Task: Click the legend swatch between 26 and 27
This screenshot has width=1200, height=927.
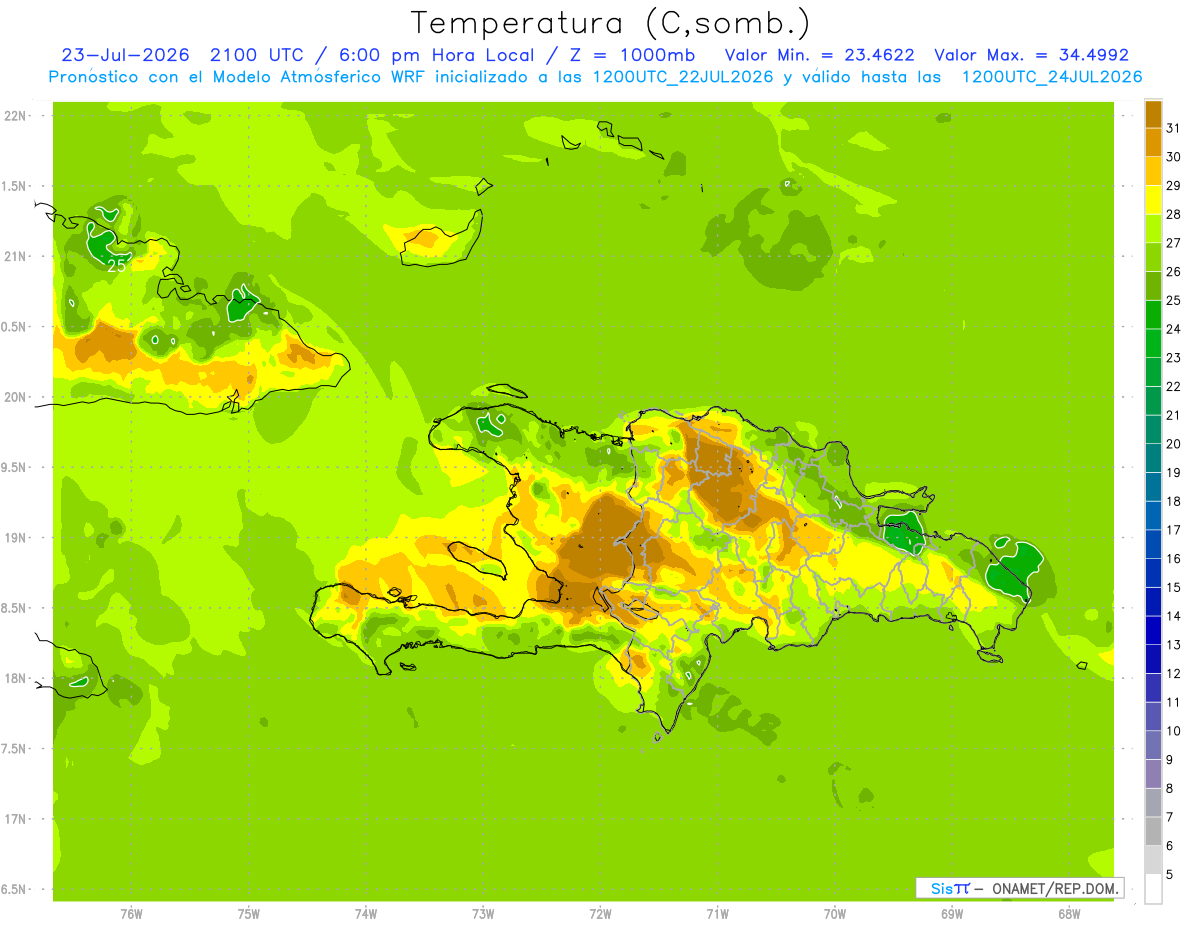Action: [x=1153, y=258]
